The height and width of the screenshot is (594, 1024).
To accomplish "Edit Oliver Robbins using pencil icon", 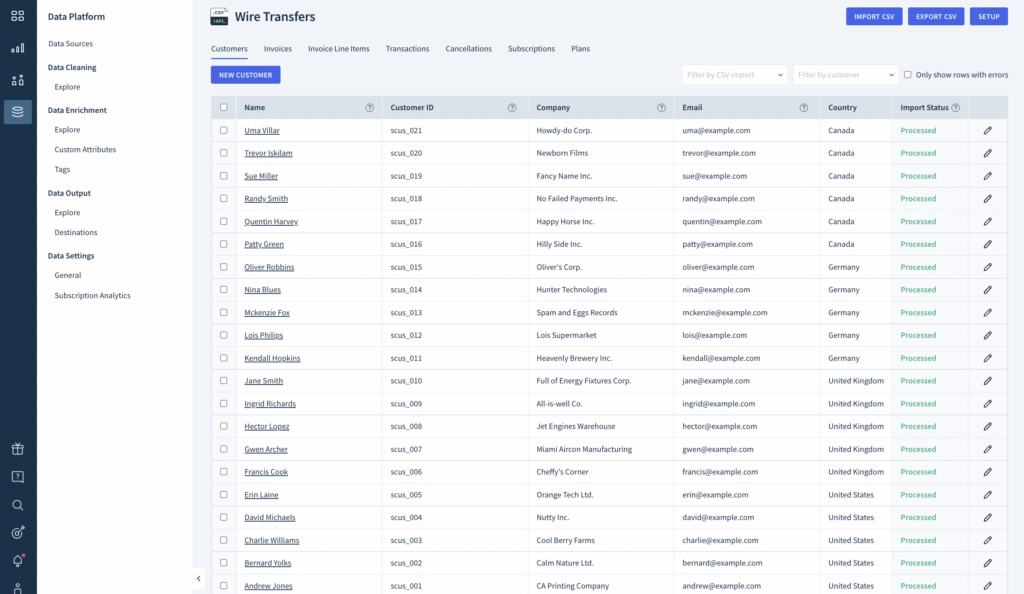I will click(x=987, y=267).
